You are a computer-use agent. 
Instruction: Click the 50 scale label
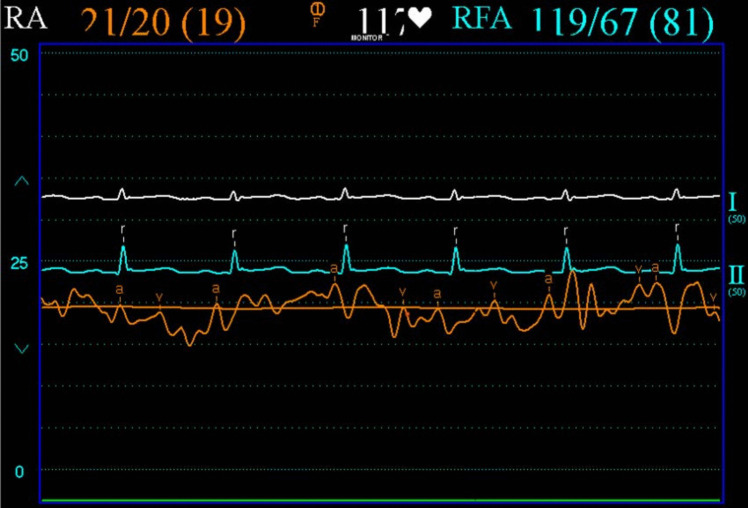pyautogui.click(x=19, y=55)
